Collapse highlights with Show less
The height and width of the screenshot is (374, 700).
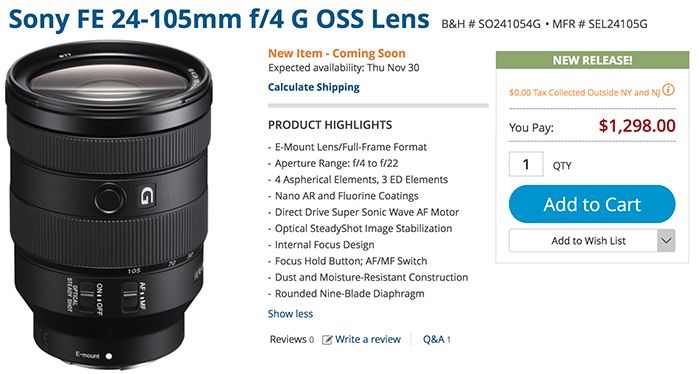(x=290, y=314)
